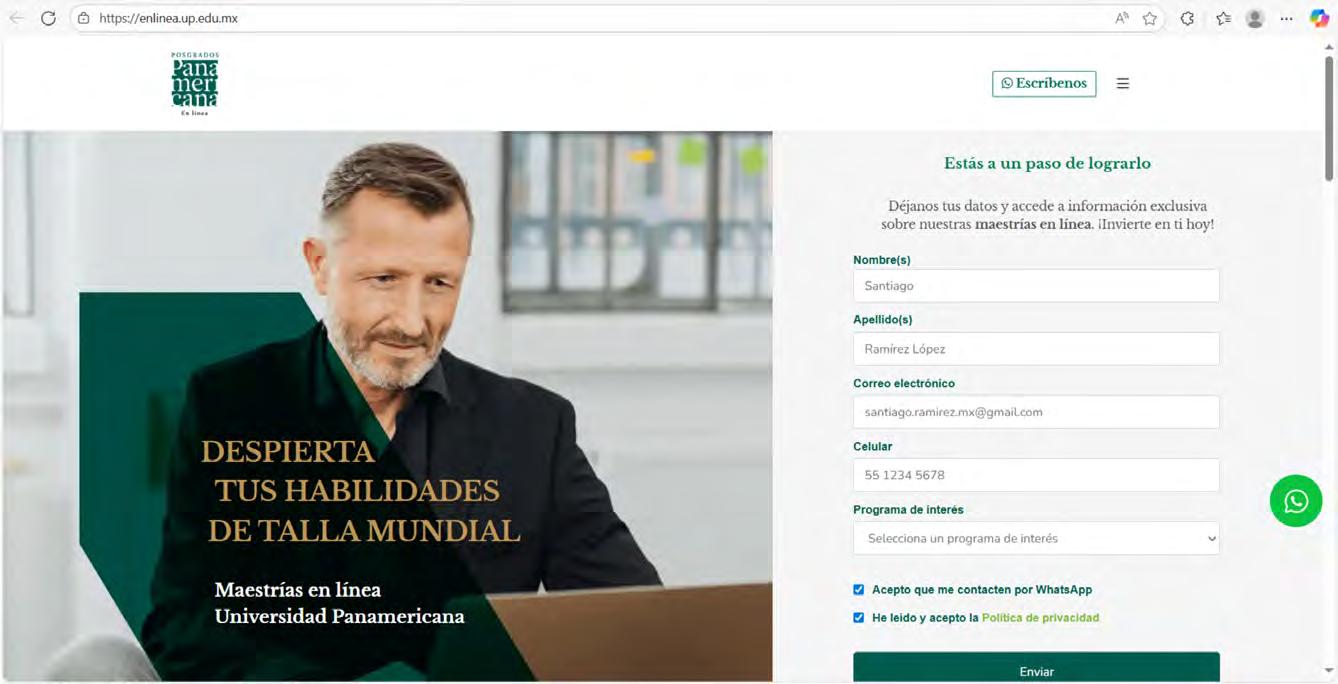Toggle the Política de privacidad acceptance checkbox
Viewport: 1338px width, 684px height.
click(858, 618)
